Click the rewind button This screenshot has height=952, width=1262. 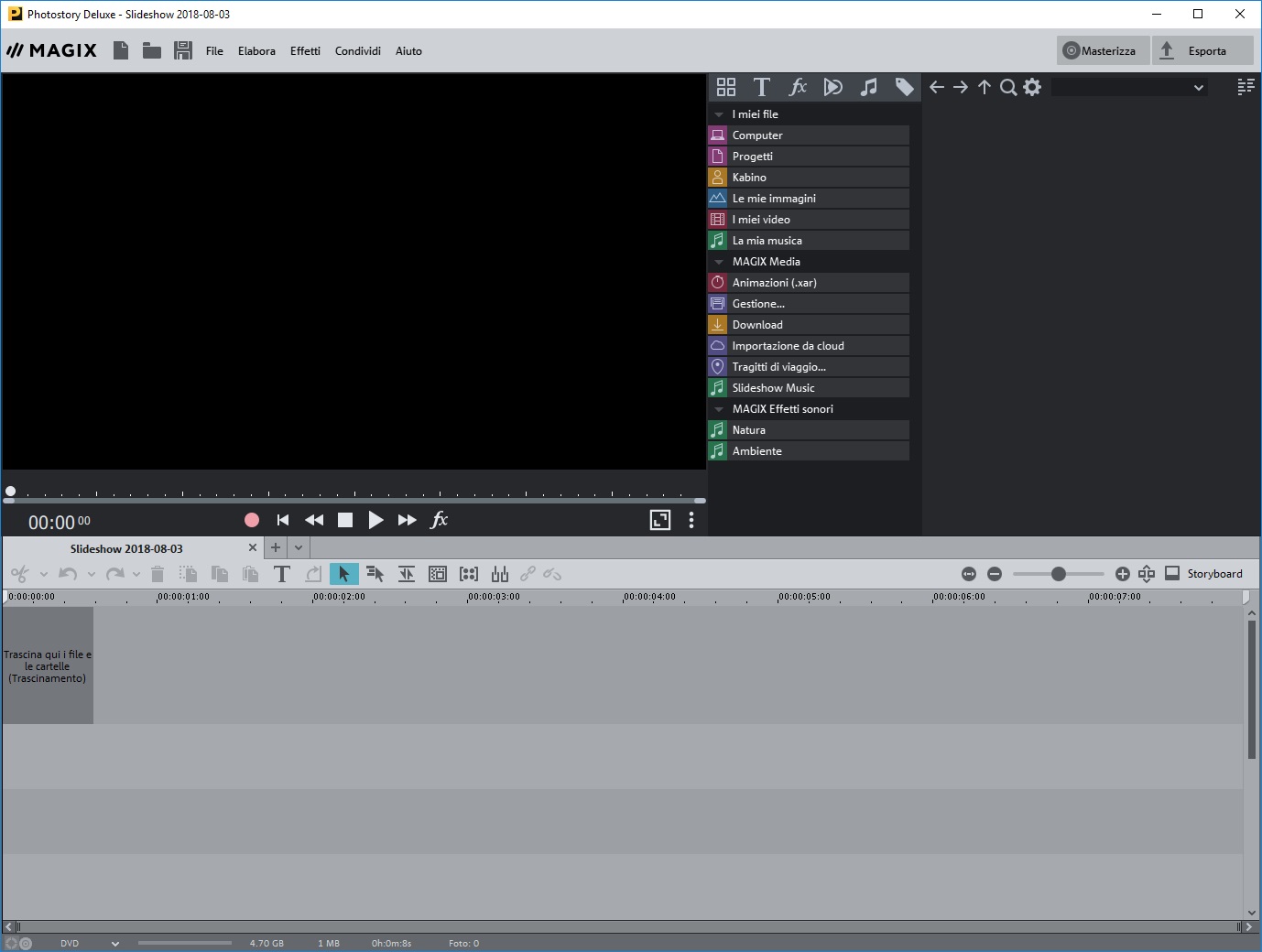[x=314, y=520]
